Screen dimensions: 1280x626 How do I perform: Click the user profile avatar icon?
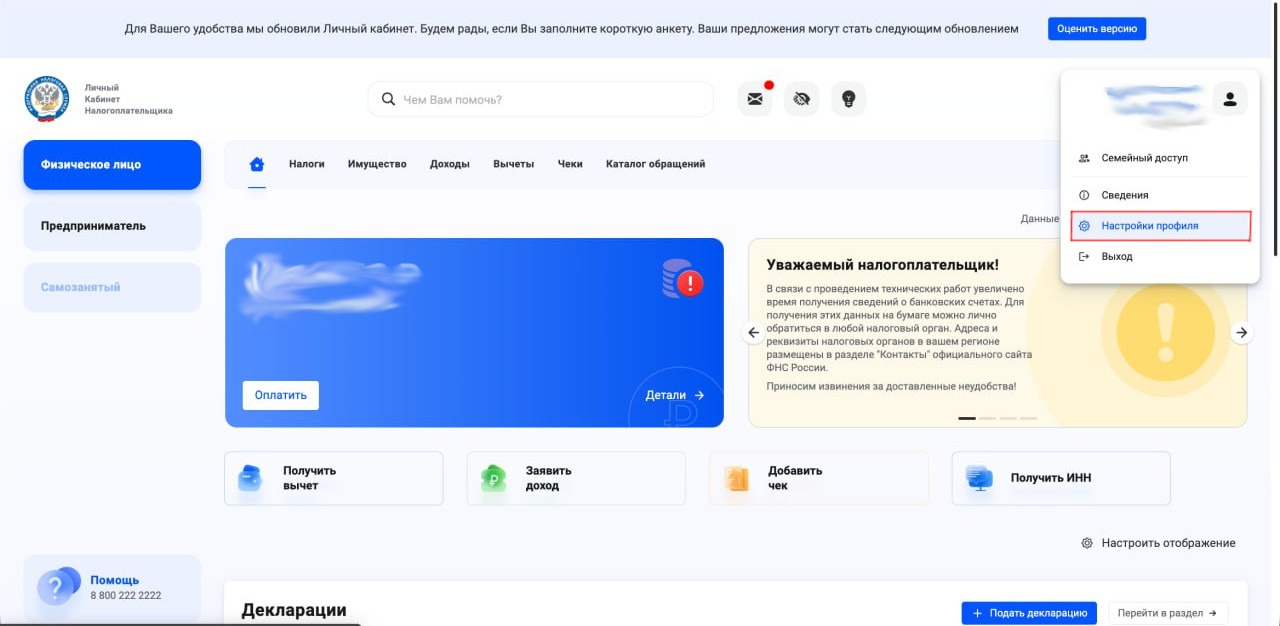[1230, 99]
